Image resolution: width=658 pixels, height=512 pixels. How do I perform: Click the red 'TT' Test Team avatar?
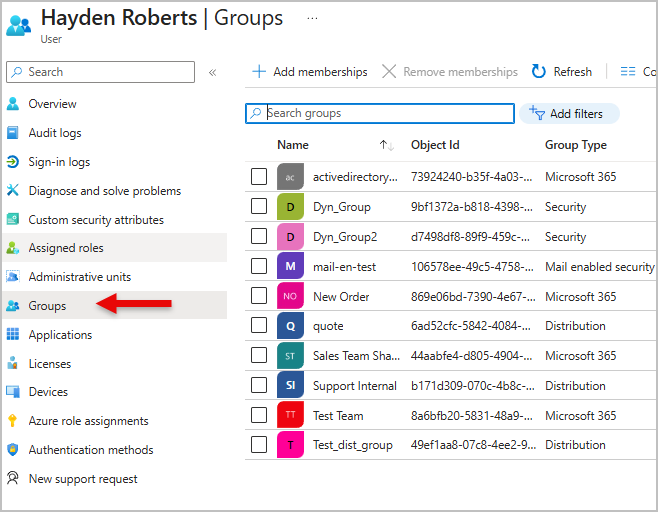point(290,415)
